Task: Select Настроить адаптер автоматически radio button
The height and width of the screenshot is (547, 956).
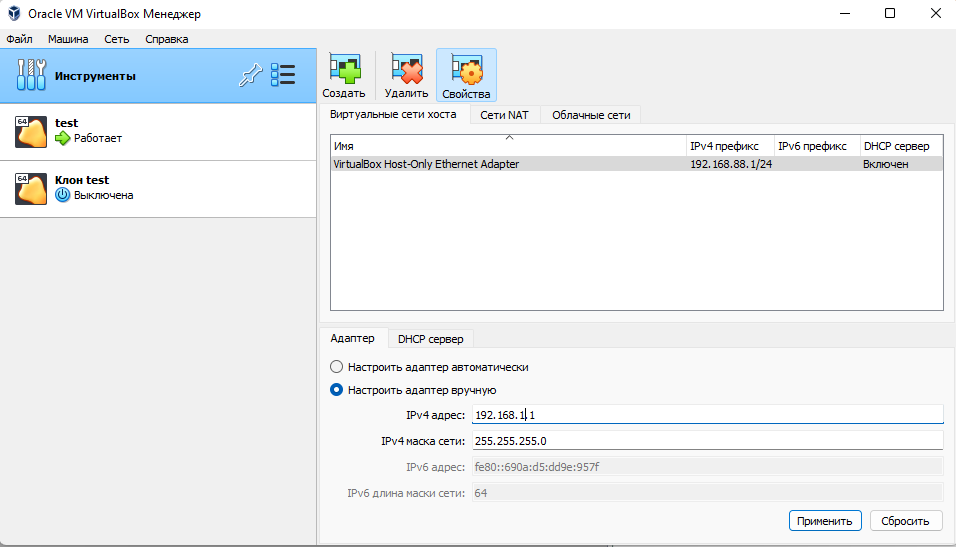Action: point(337,366)
